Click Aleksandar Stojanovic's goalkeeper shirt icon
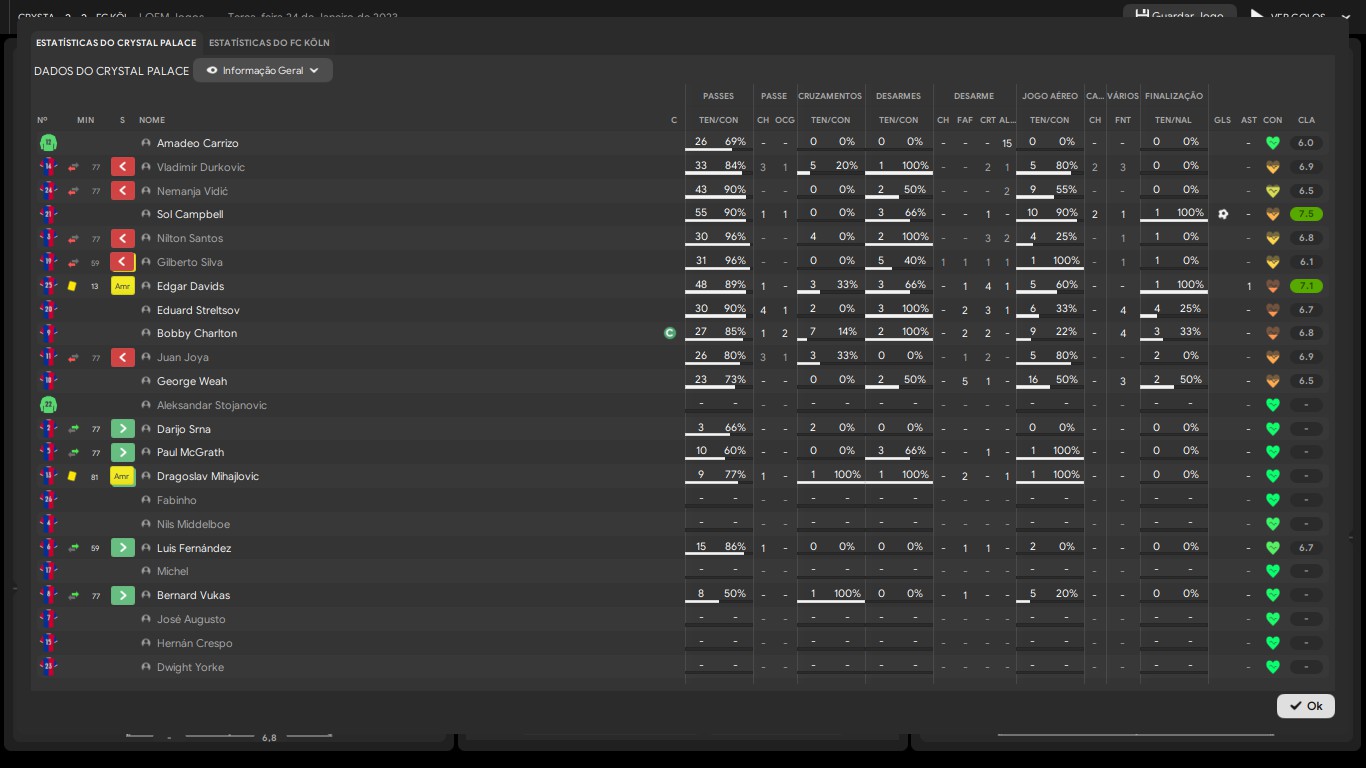 pyautogui.click(x=48, y=405)
